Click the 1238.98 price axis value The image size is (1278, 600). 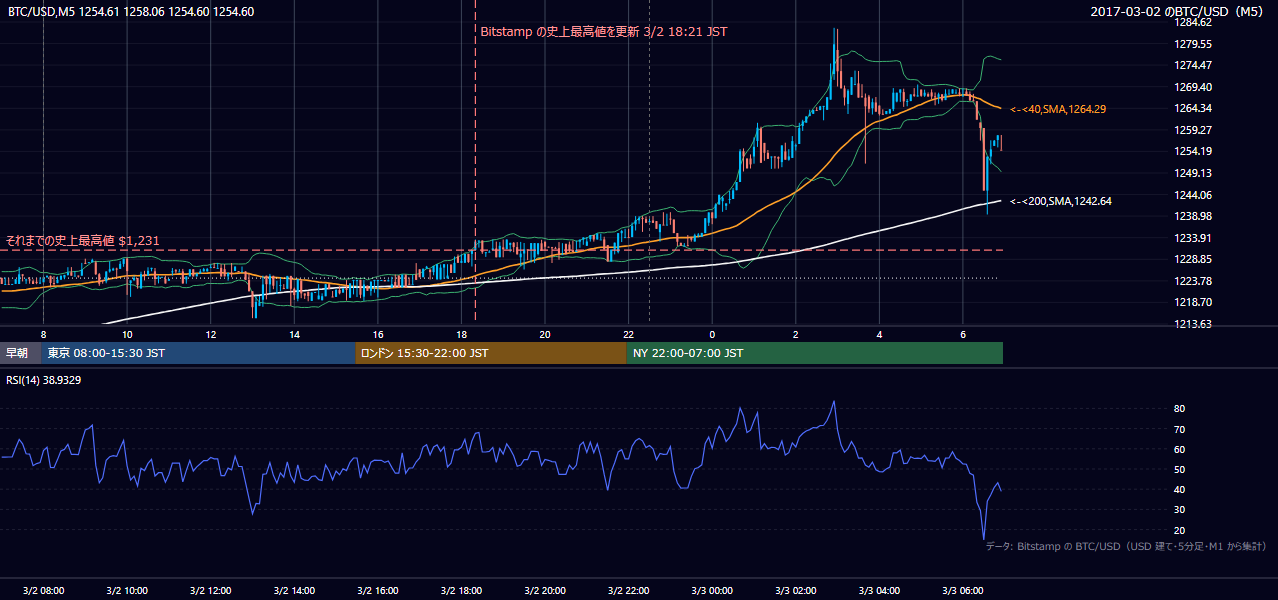click(1194, 216)
